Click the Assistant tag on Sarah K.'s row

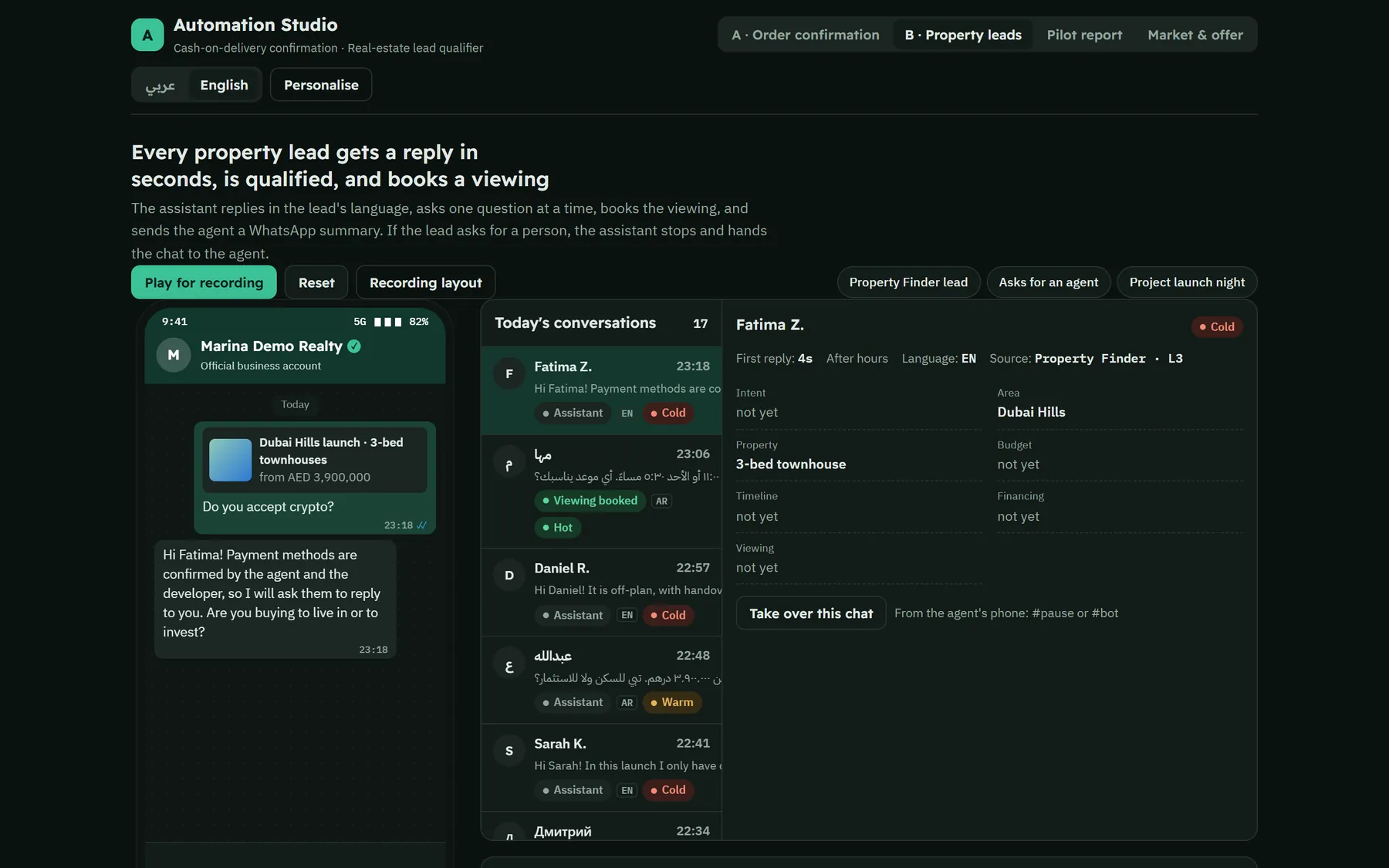[573, 790]
